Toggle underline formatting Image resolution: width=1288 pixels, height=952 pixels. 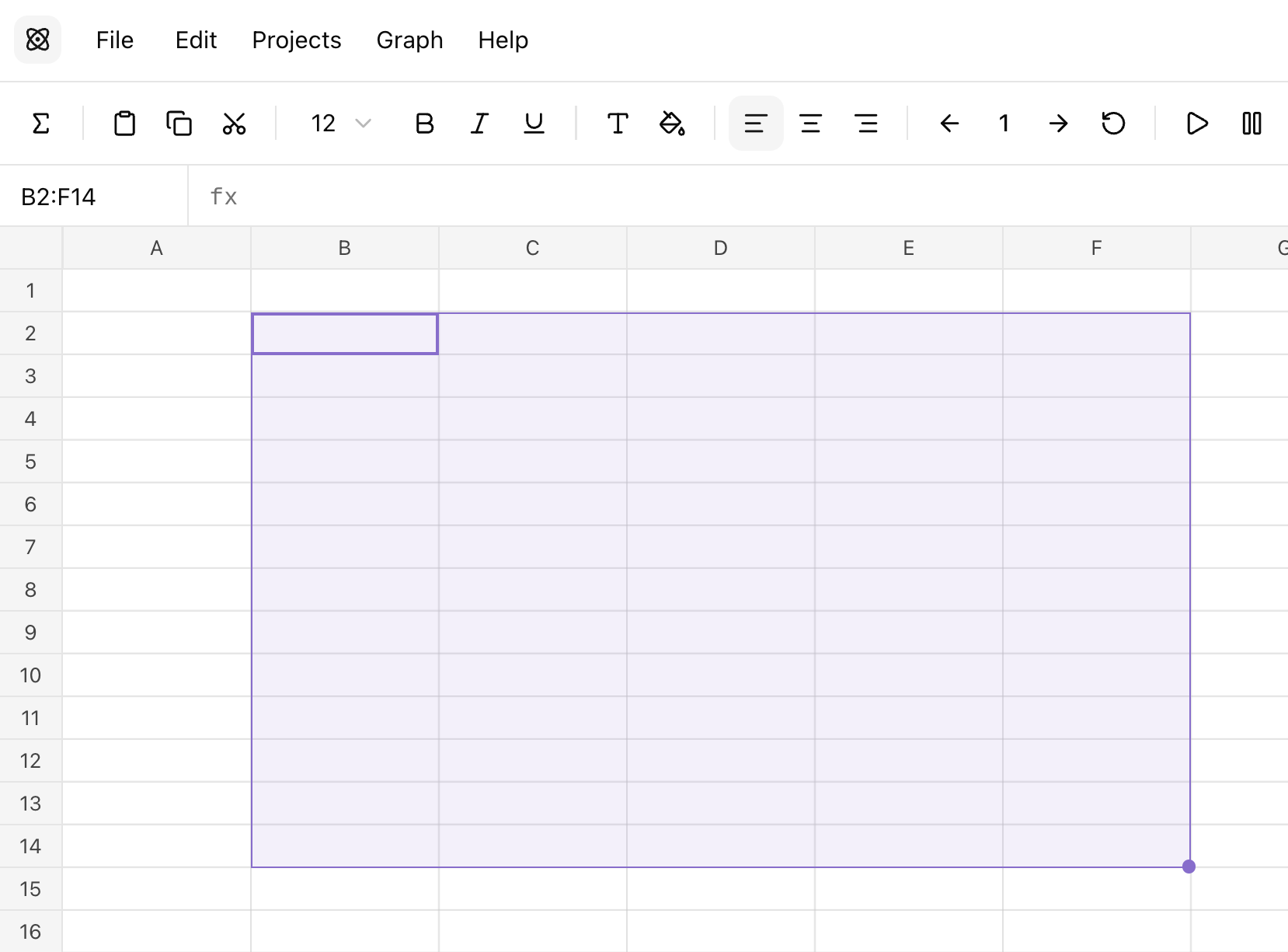534,124
